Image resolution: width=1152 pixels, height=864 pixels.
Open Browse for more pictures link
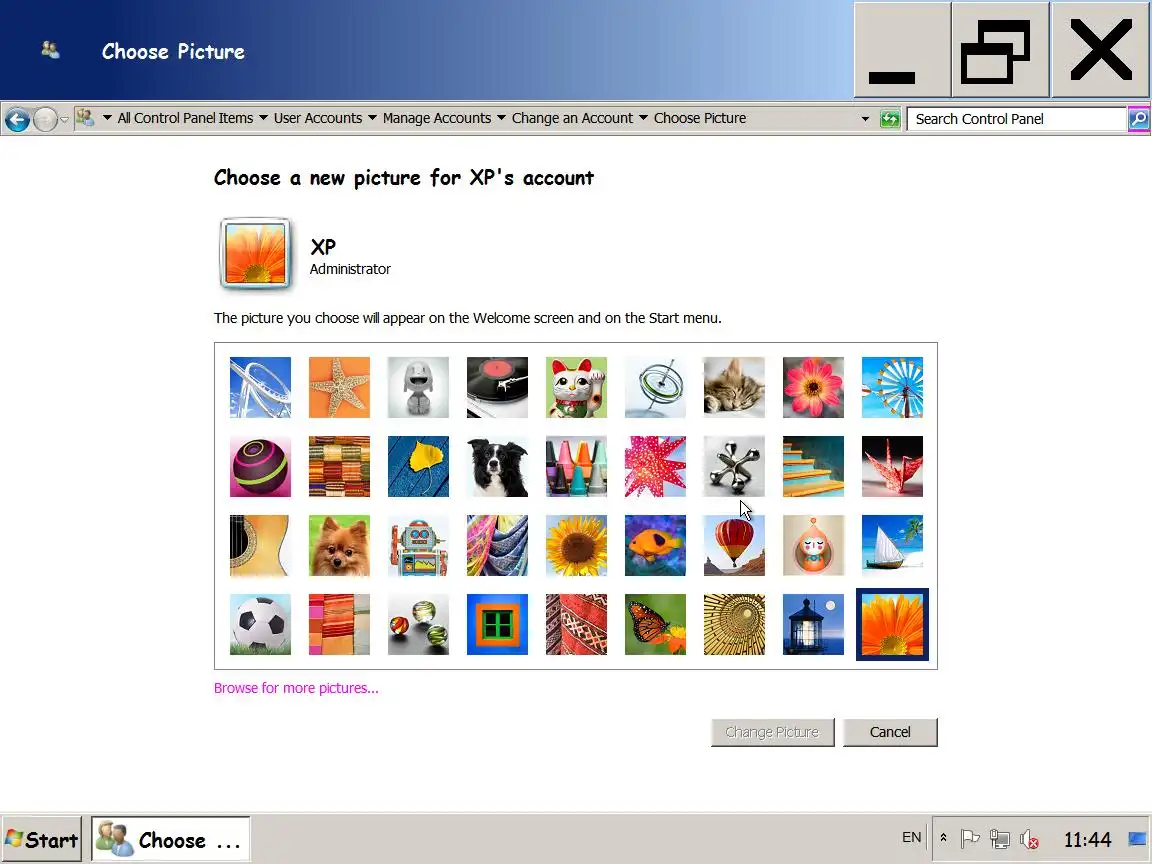[x=296, y=688]
